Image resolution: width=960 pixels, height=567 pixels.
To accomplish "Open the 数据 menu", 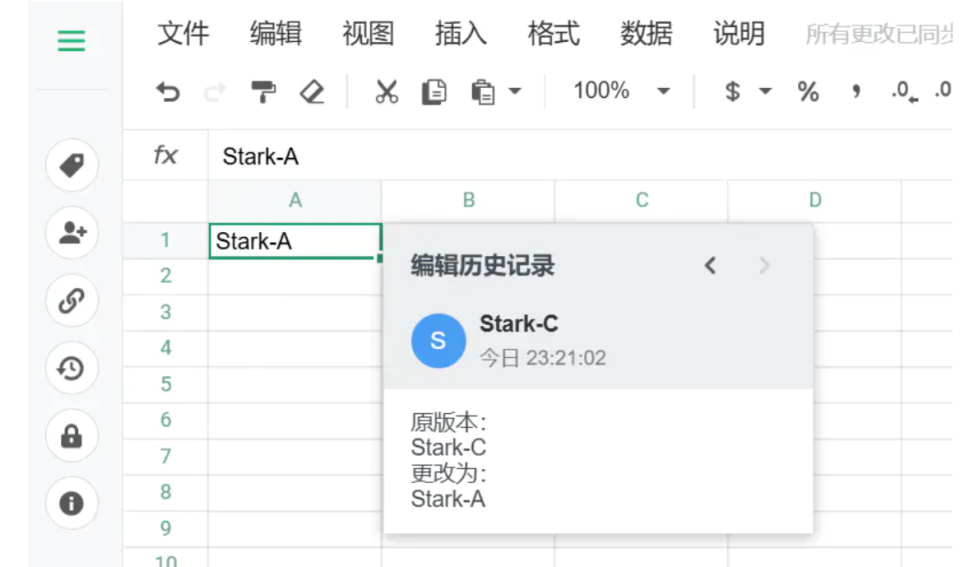I will (x=646, y=34).
